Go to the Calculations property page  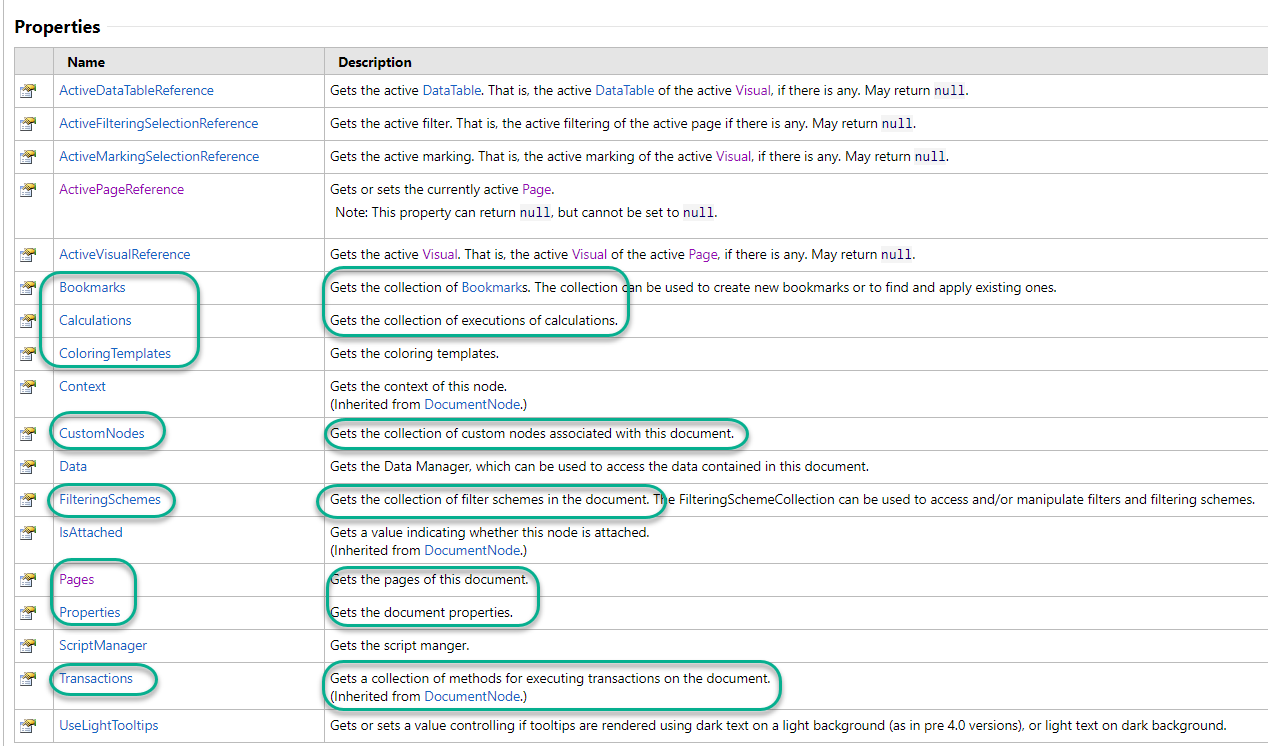pos(95,320)
